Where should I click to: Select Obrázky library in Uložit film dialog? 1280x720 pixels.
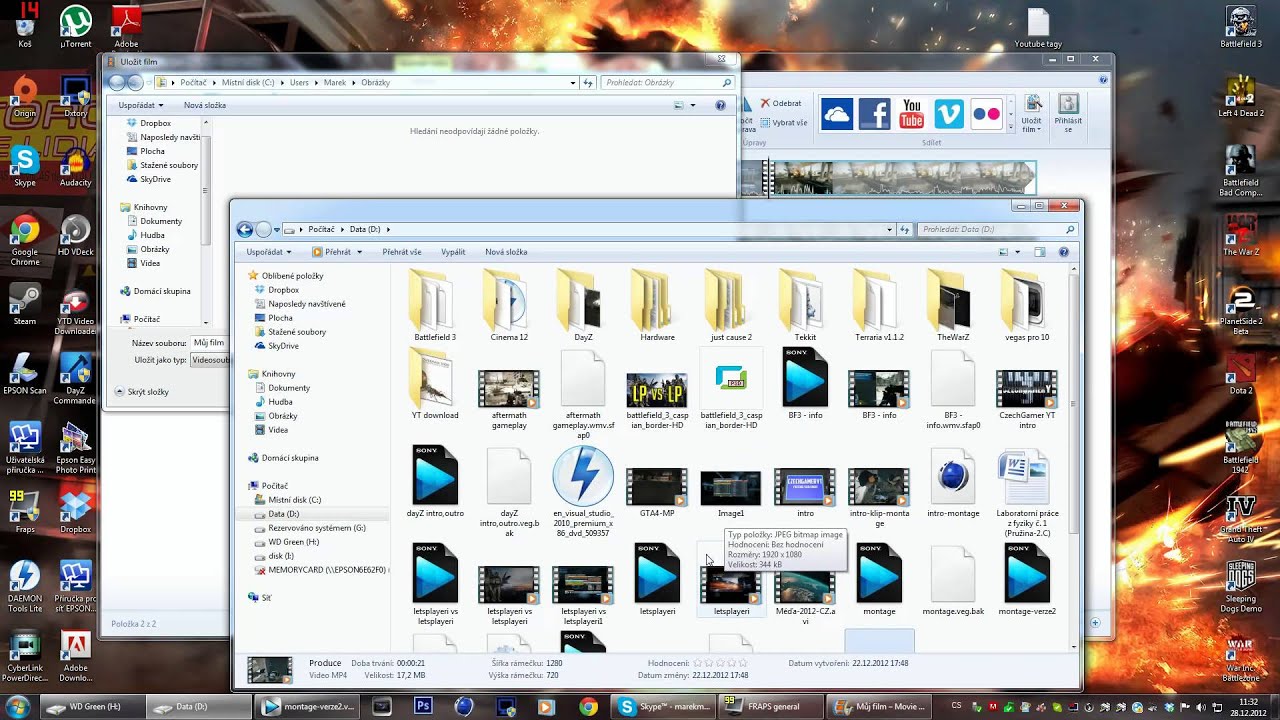coord(155,249)
